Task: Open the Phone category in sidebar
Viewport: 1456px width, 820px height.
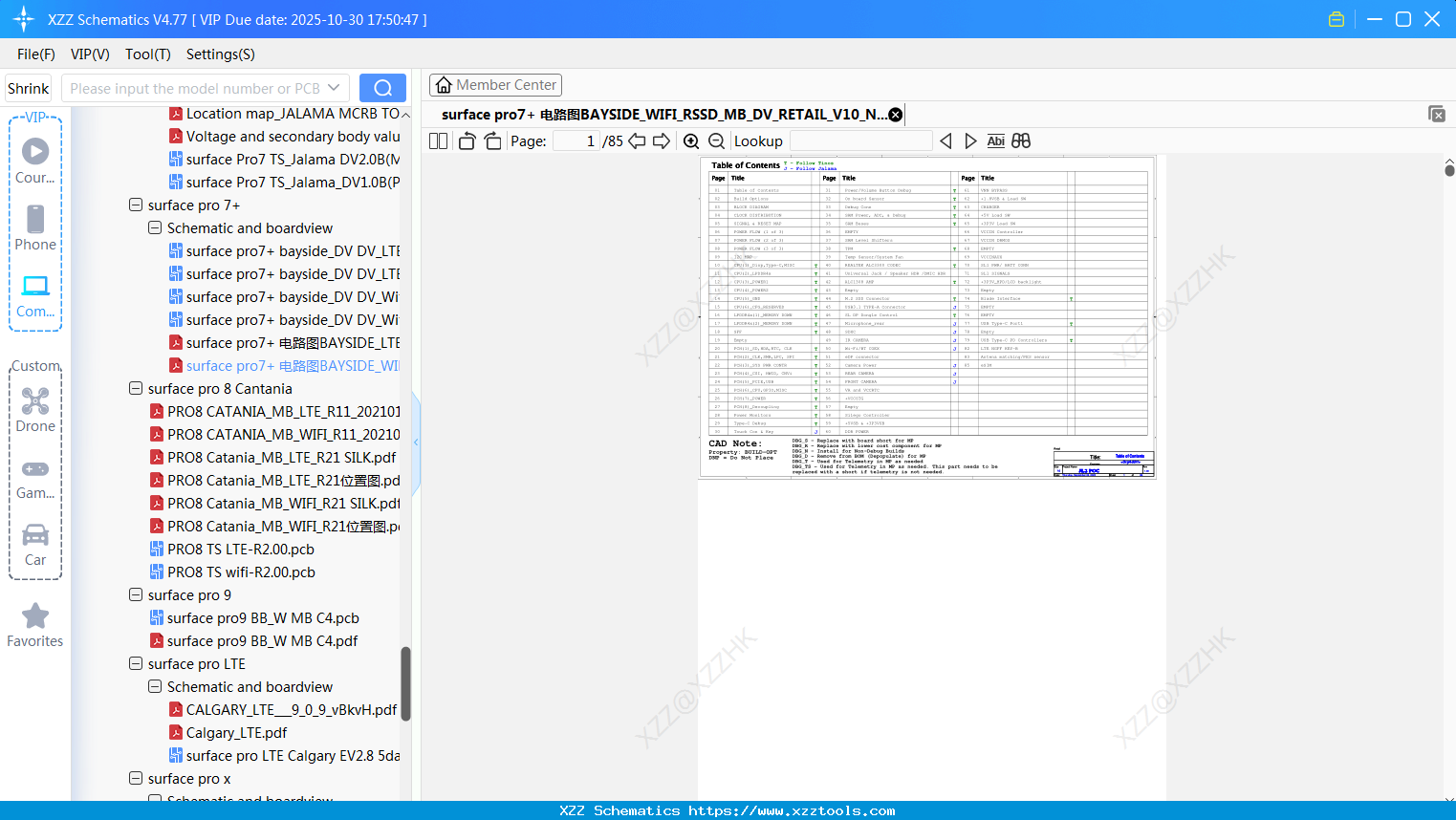Action: coord(35,227)
